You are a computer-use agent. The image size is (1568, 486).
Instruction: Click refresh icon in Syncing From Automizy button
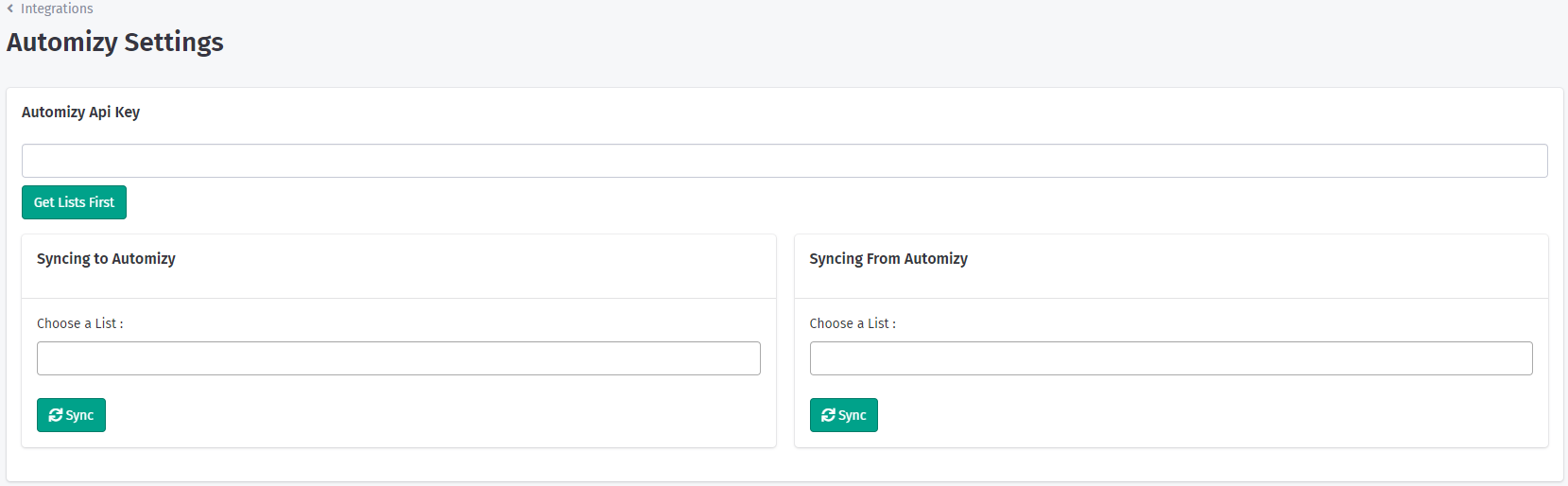[x=828, y=415]
